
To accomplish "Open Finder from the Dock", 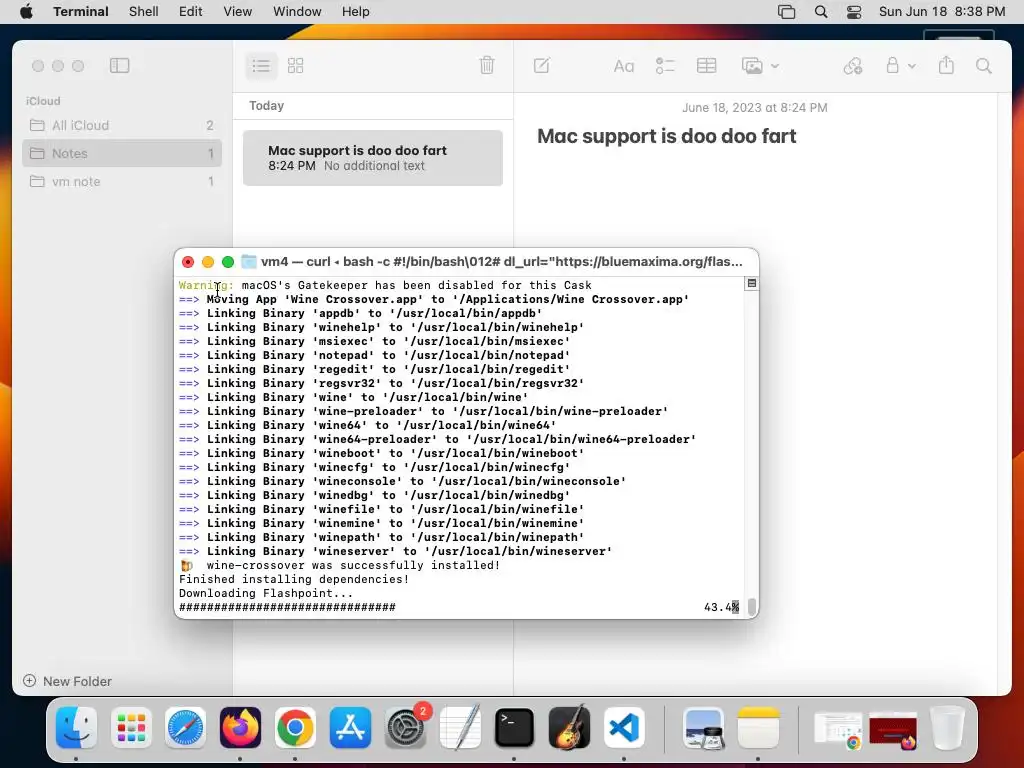I will [x=76, y=728].
